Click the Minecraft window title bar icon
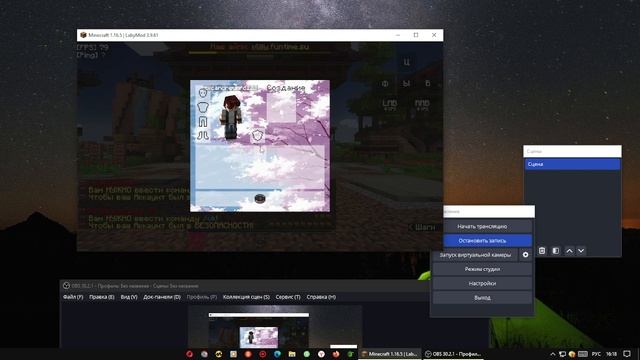Screen dimensions: 640x360 (83, 35)
